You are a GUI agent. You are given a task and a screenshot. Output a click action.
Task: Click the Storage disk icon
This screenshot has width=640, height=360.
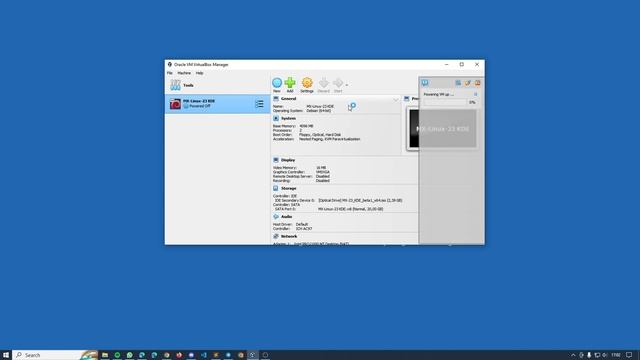(x=276, y=188)
